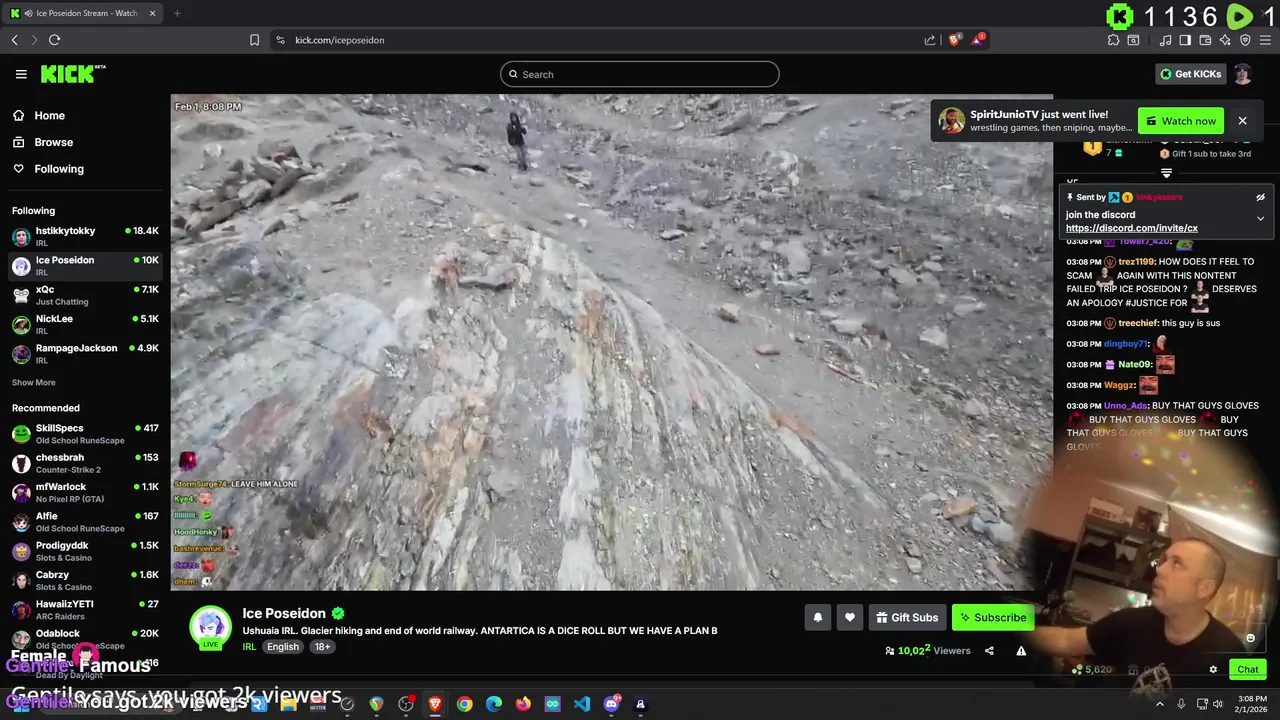Open Discord from the taskbar

611,704
